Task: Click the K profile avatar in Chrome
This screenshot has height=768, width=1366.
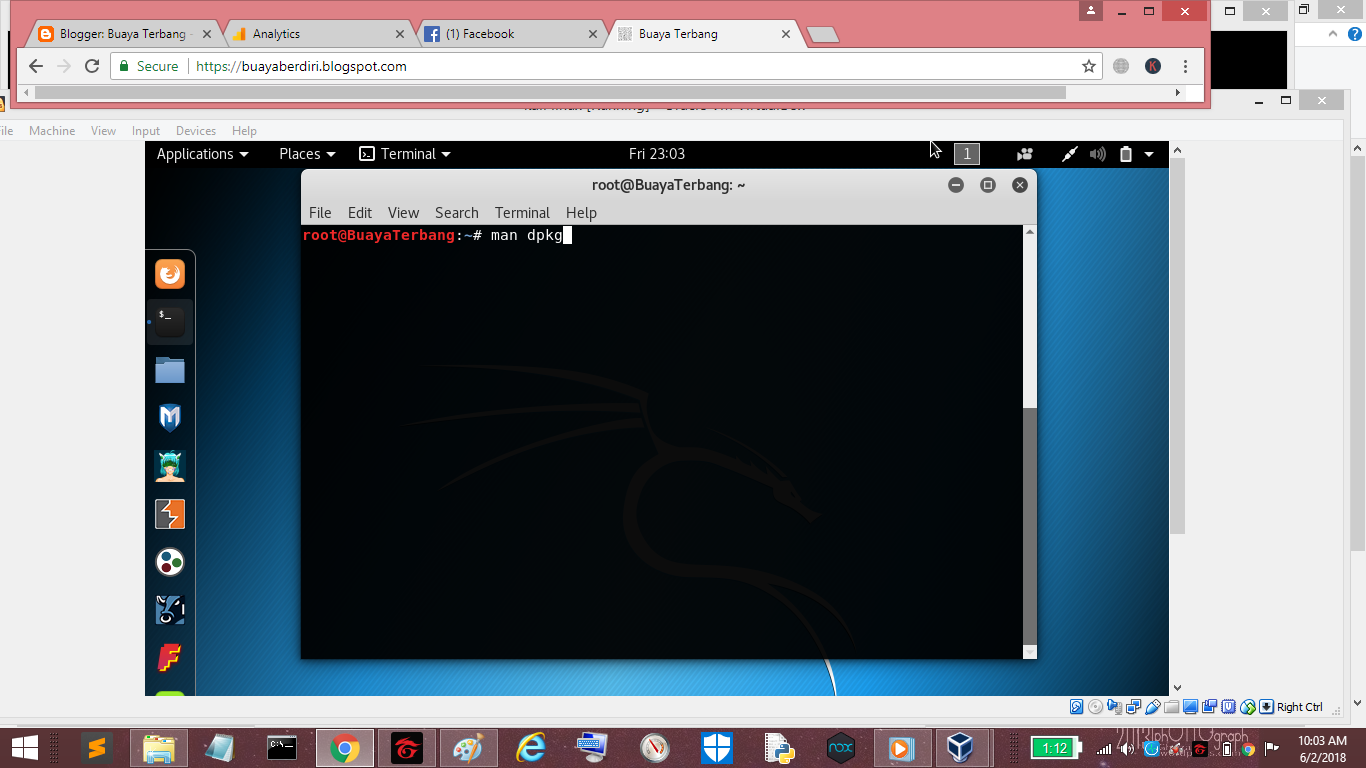Action: [x=1154, y=66]
